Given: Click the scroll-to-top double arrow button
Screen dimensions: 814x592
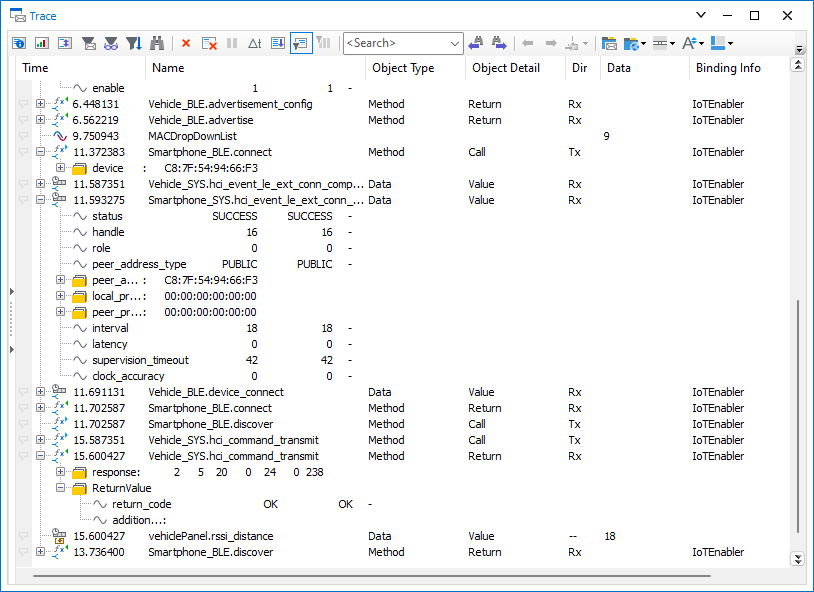Looking at the screenshot, I should (x=798, y=65).
